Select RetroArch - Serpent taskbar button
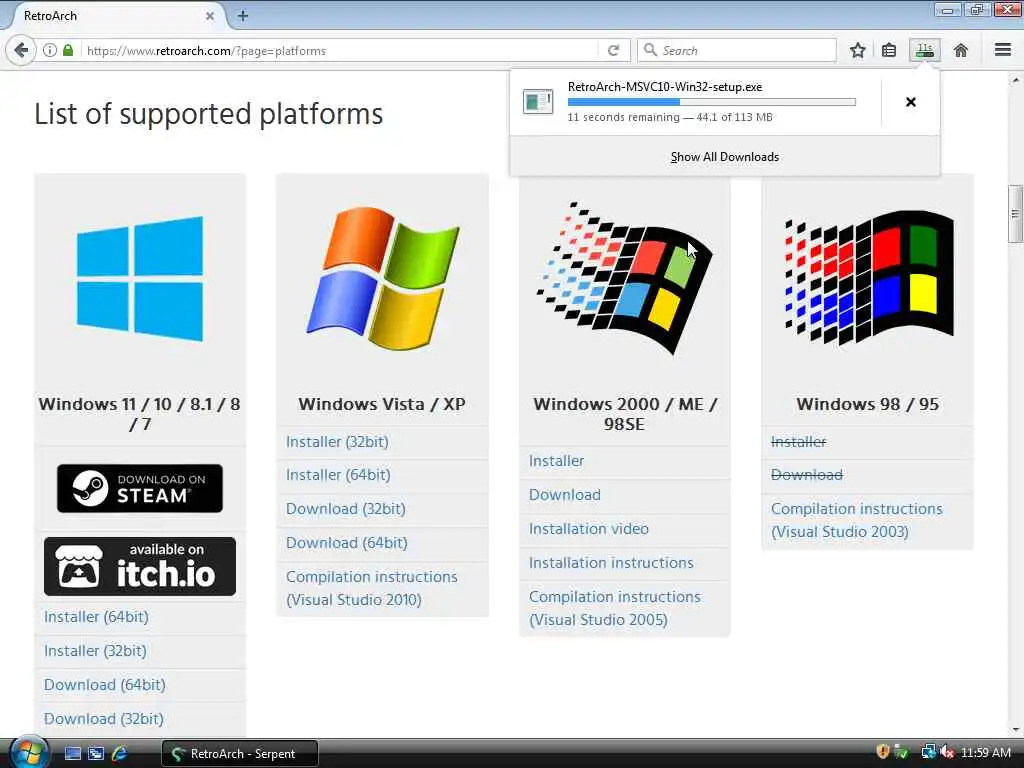The image size is (1024, 768). 240,754
